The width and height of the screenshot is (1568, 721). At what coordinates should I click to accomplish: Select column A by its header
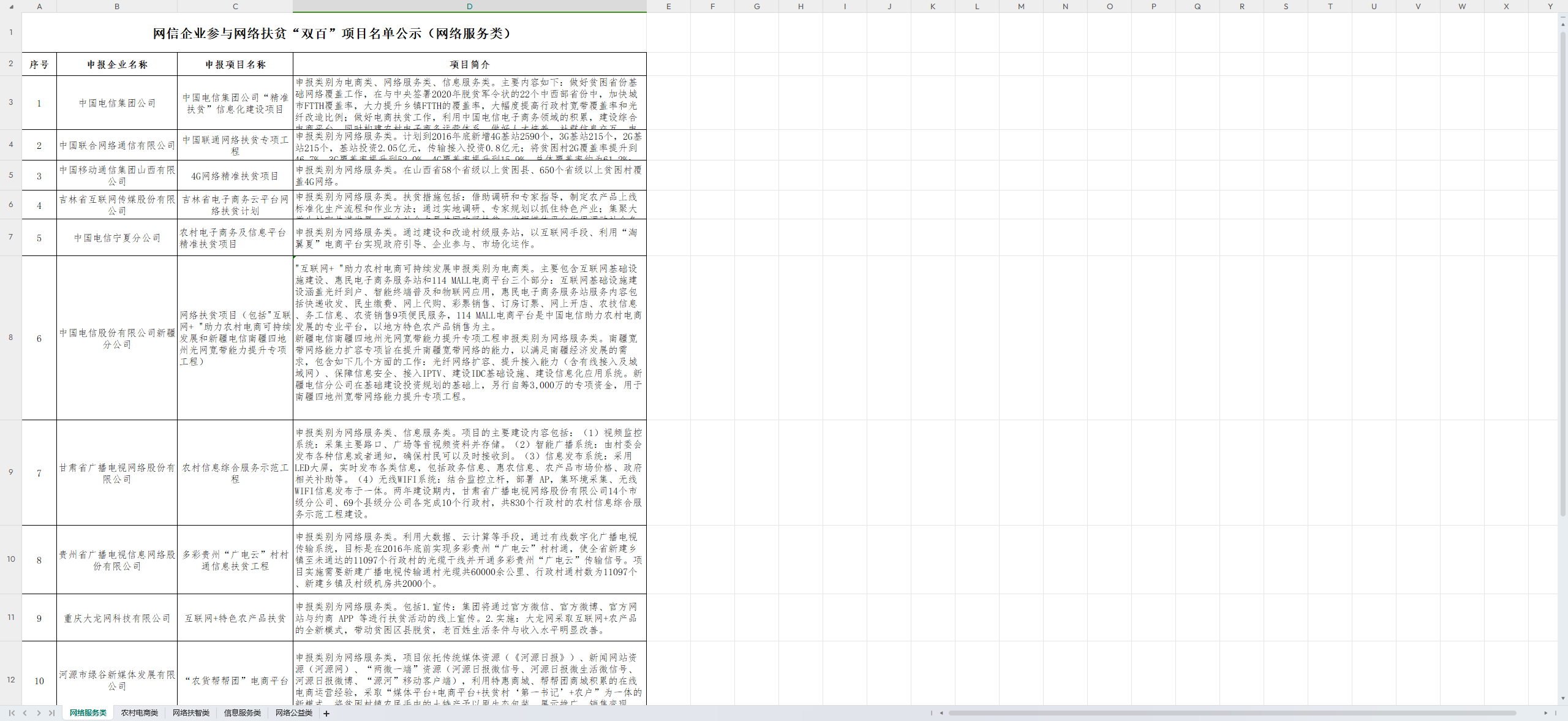[x=39, y=7]
